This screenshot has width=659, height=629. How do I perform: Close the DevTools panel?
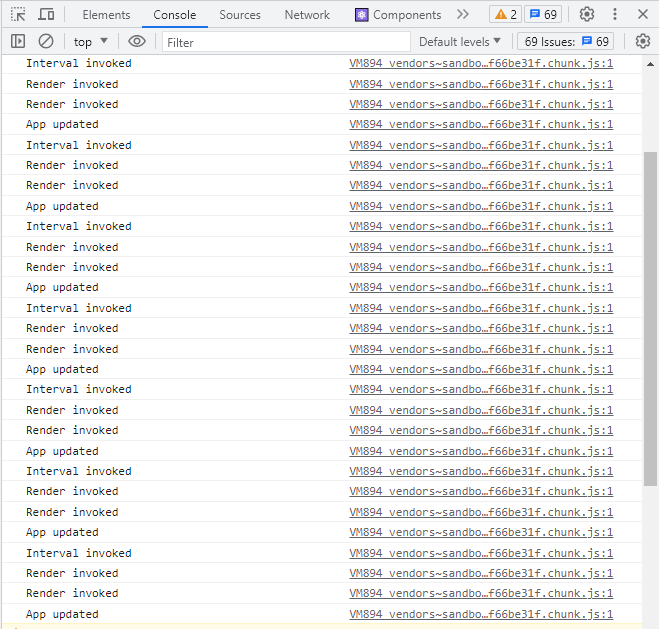click(643, 14)
